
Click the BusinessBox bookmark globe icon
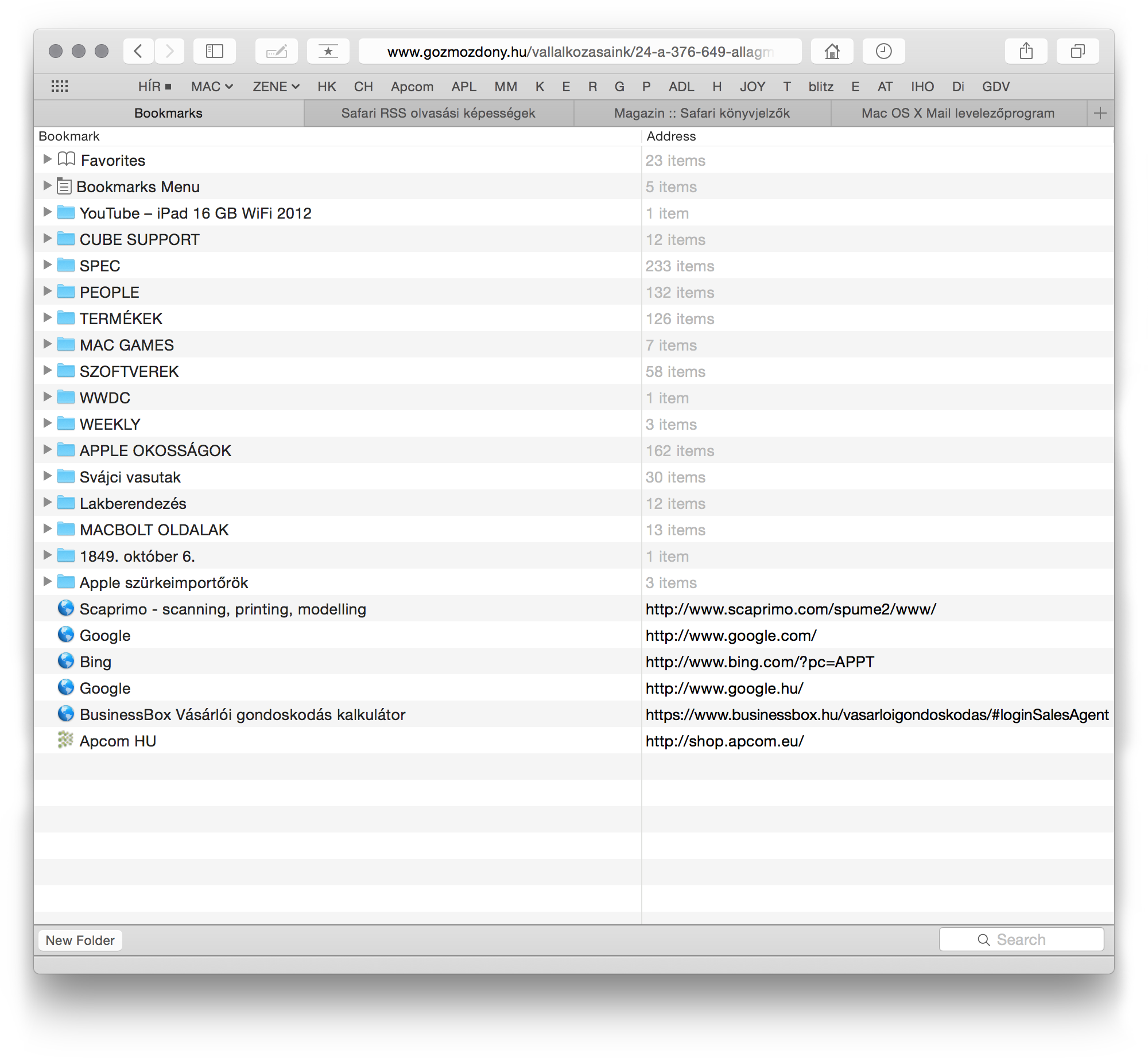(x=66, y=714)
